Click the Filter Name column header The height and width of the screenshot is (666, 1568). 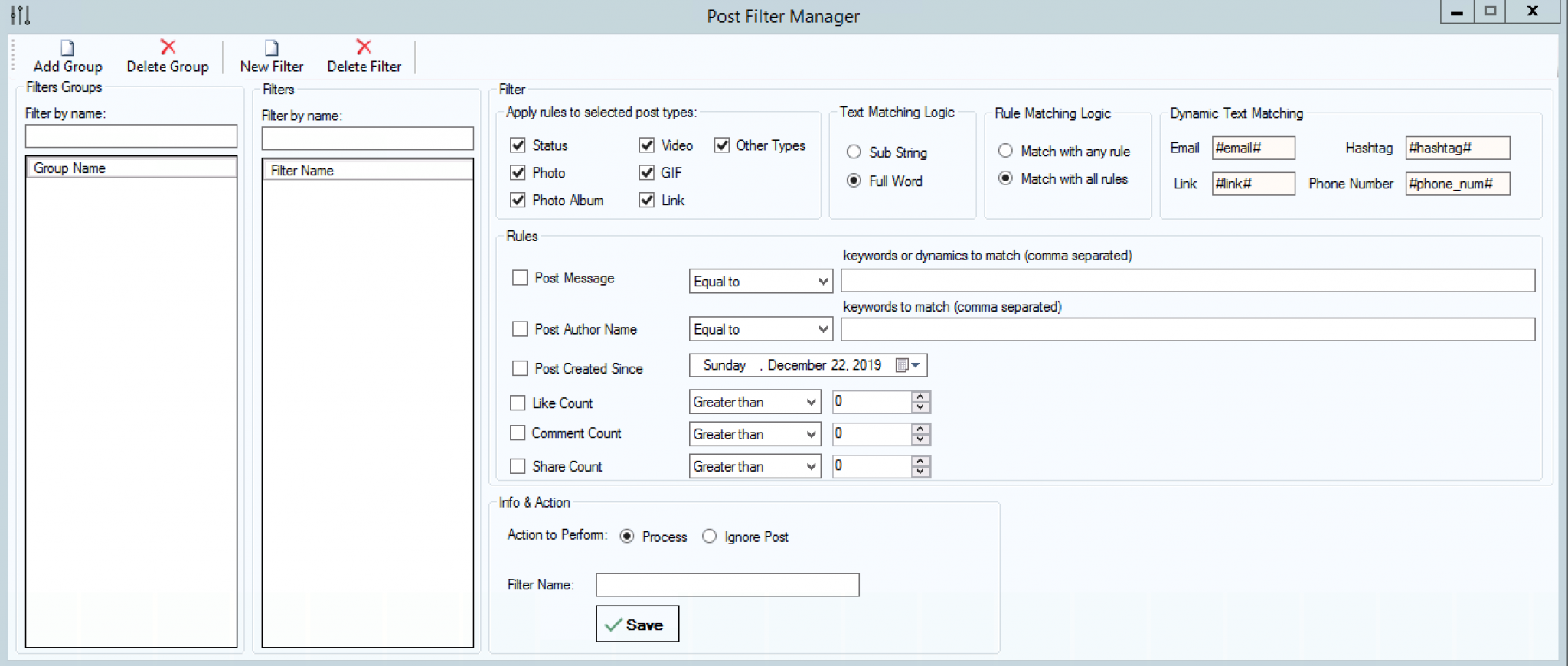click(367, 171)
